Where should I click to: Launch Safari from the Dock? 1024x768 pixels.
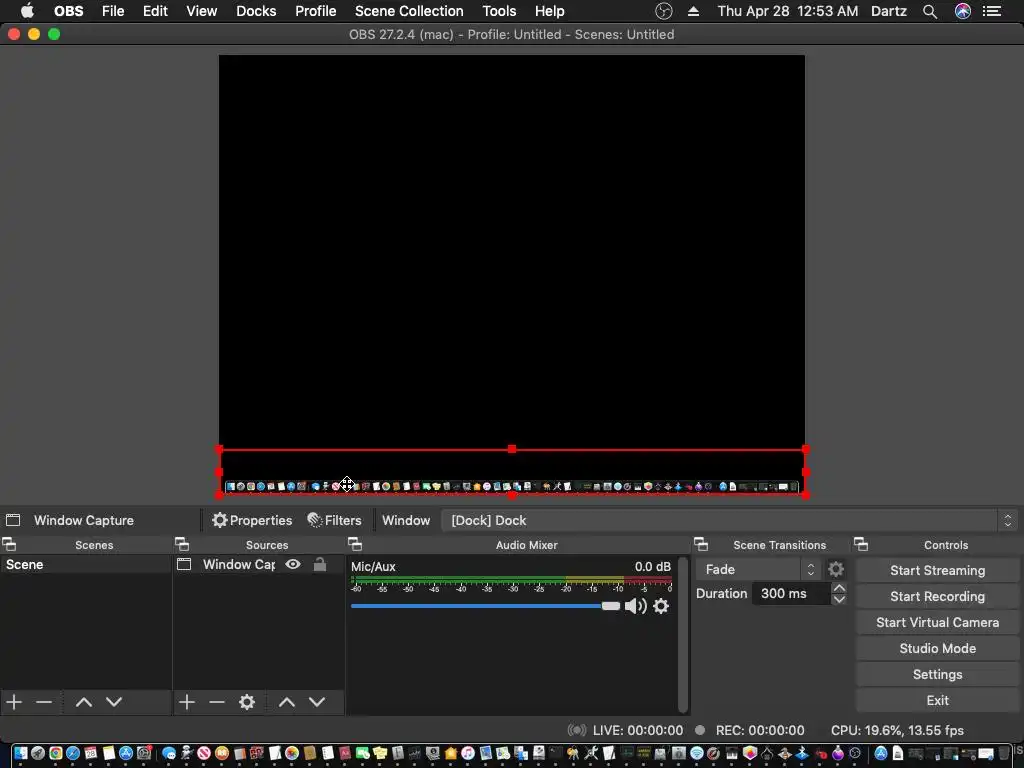[72, 753]
